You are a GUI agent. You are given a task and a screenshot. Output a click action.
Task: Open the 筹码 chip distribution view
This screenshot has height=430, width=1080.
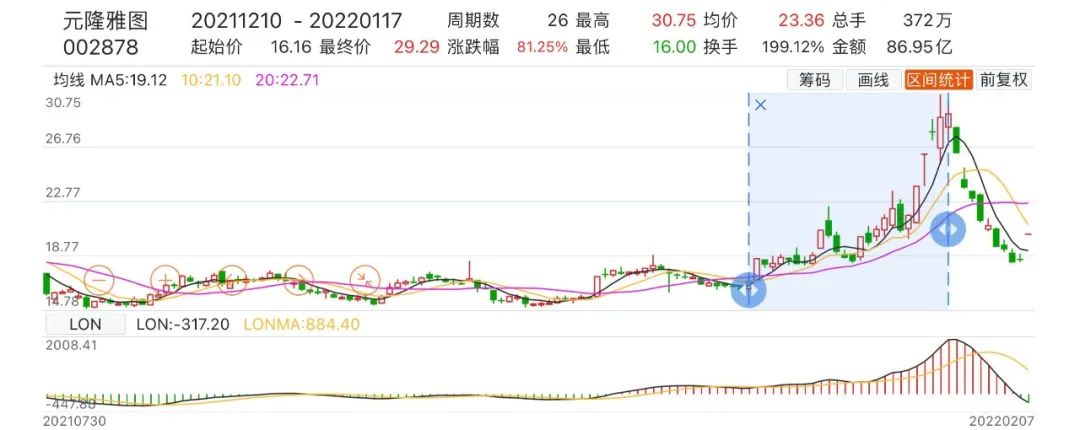(815, 80)
